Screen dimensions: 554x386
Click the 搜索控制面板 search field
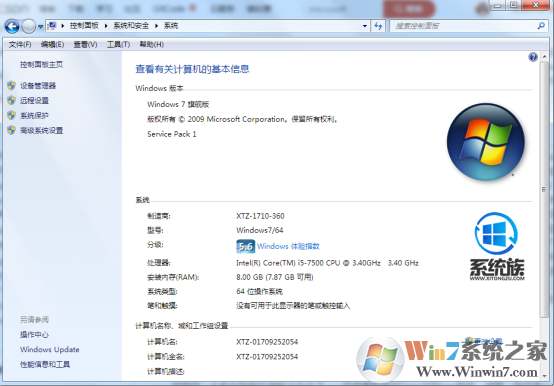(x=464, y=26)
